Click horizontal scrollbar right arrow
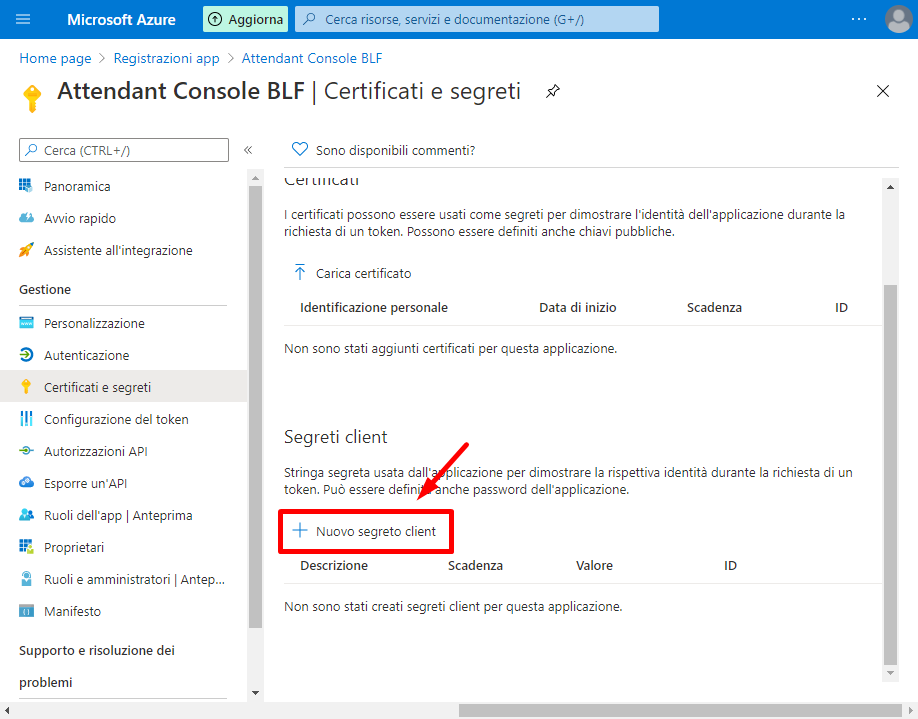This screenshot has width=918, height=719. [910, 711]
